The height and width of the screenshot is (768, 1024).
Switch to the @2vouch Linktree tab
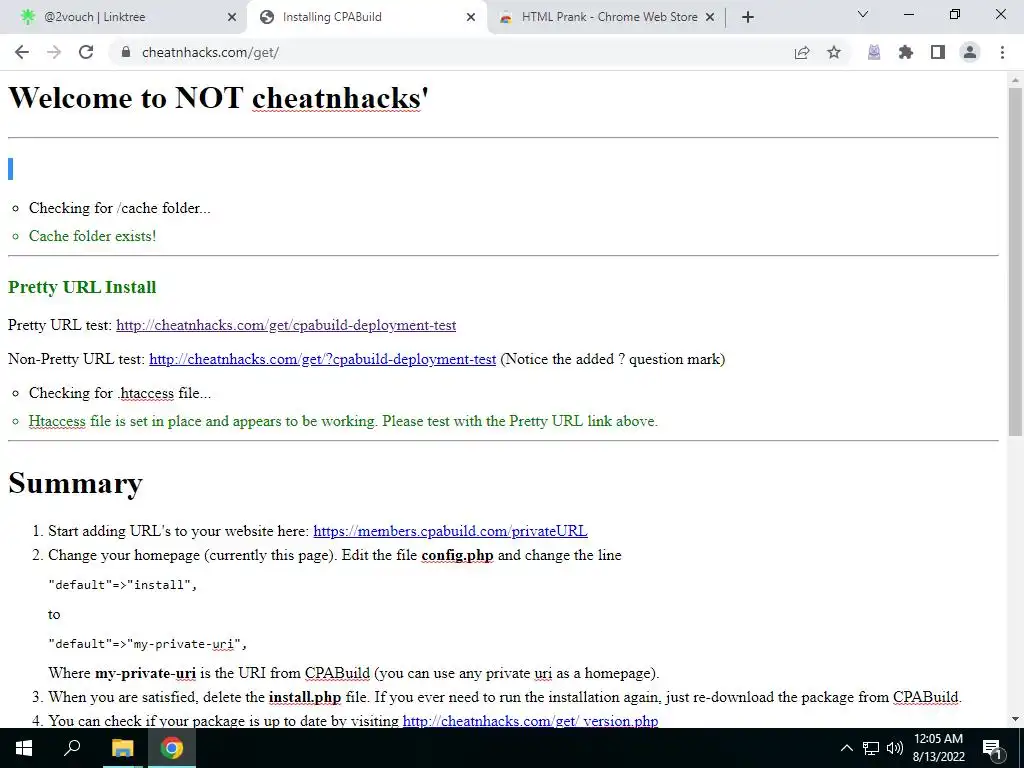(124, 17)
